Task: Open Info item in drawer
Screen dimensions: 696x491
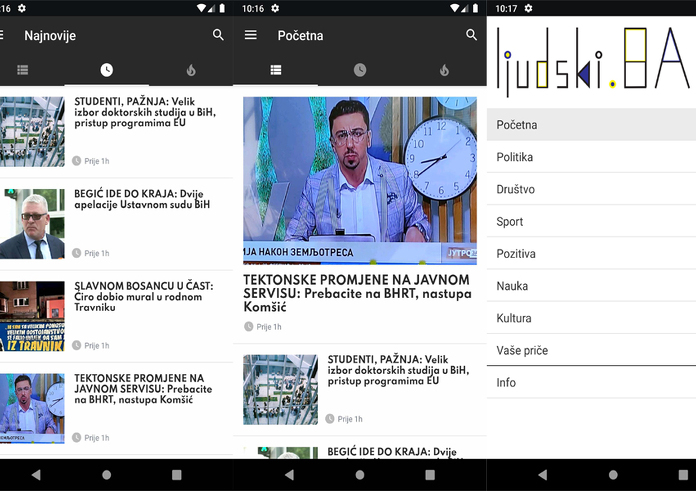Action: (x=591, y=382)
